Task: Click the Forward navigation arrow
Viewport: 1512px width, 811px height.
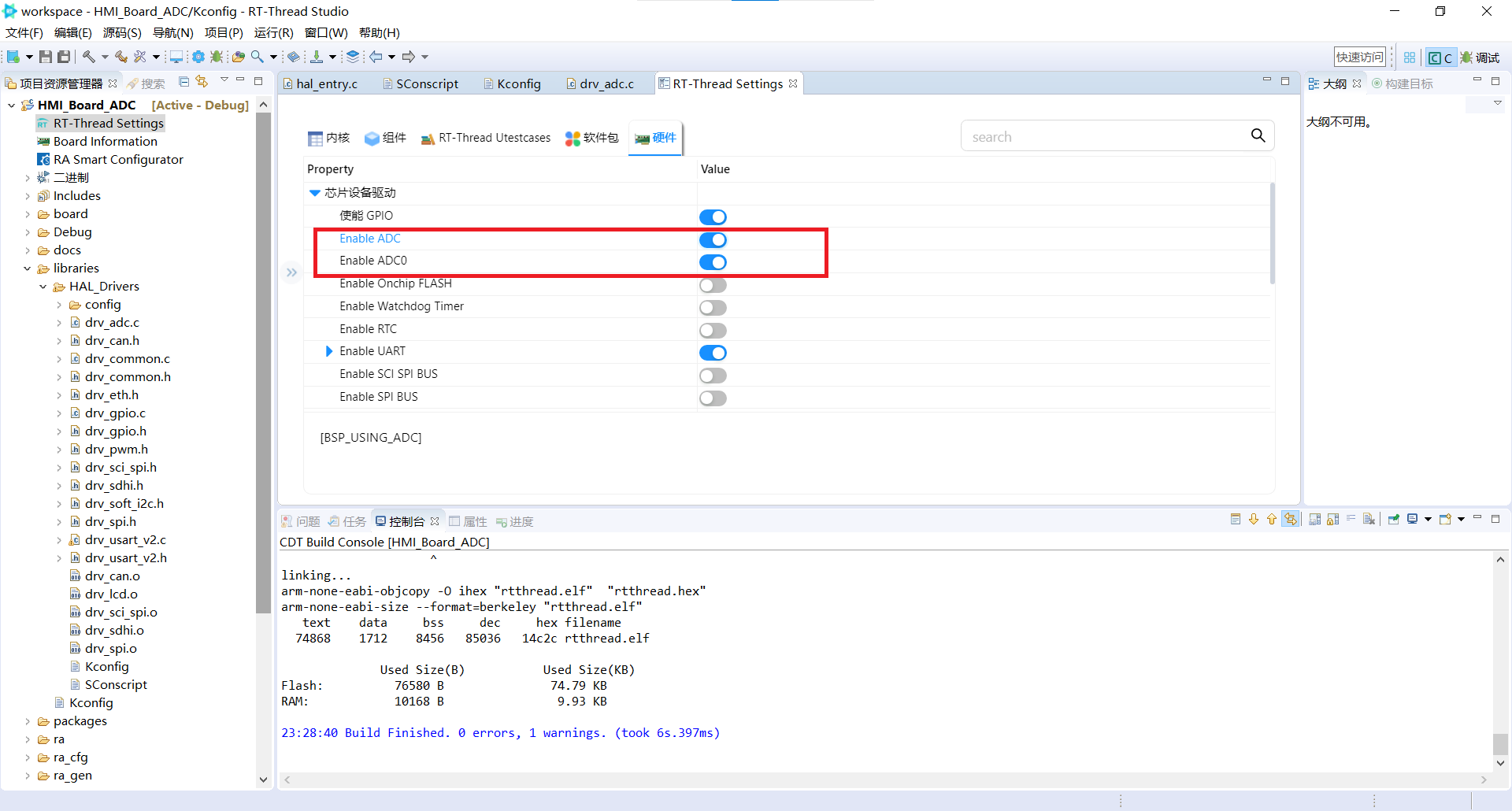Action: click(x=408, y=57)
